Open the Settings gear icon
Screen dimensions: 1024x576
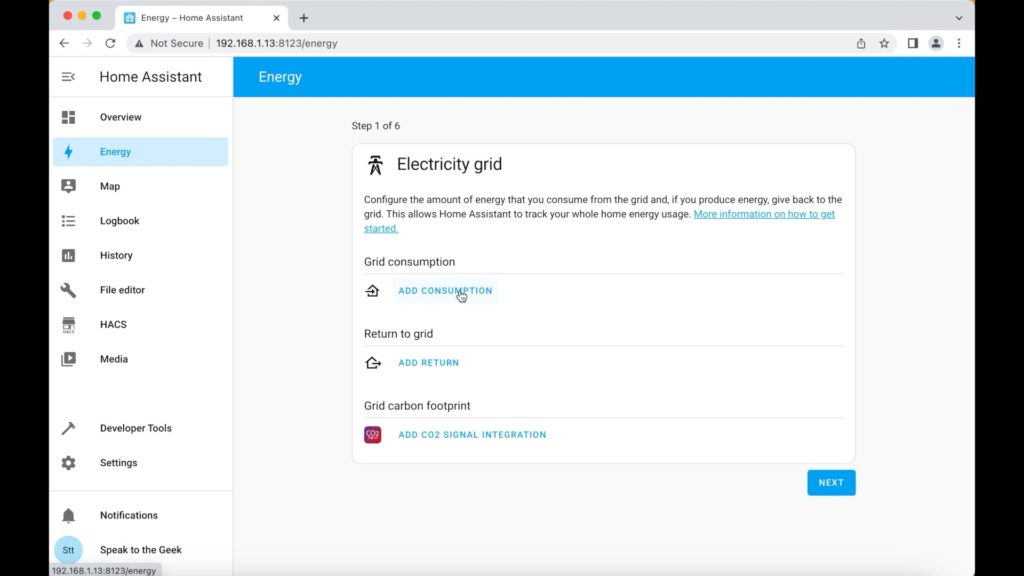(69, 463)
